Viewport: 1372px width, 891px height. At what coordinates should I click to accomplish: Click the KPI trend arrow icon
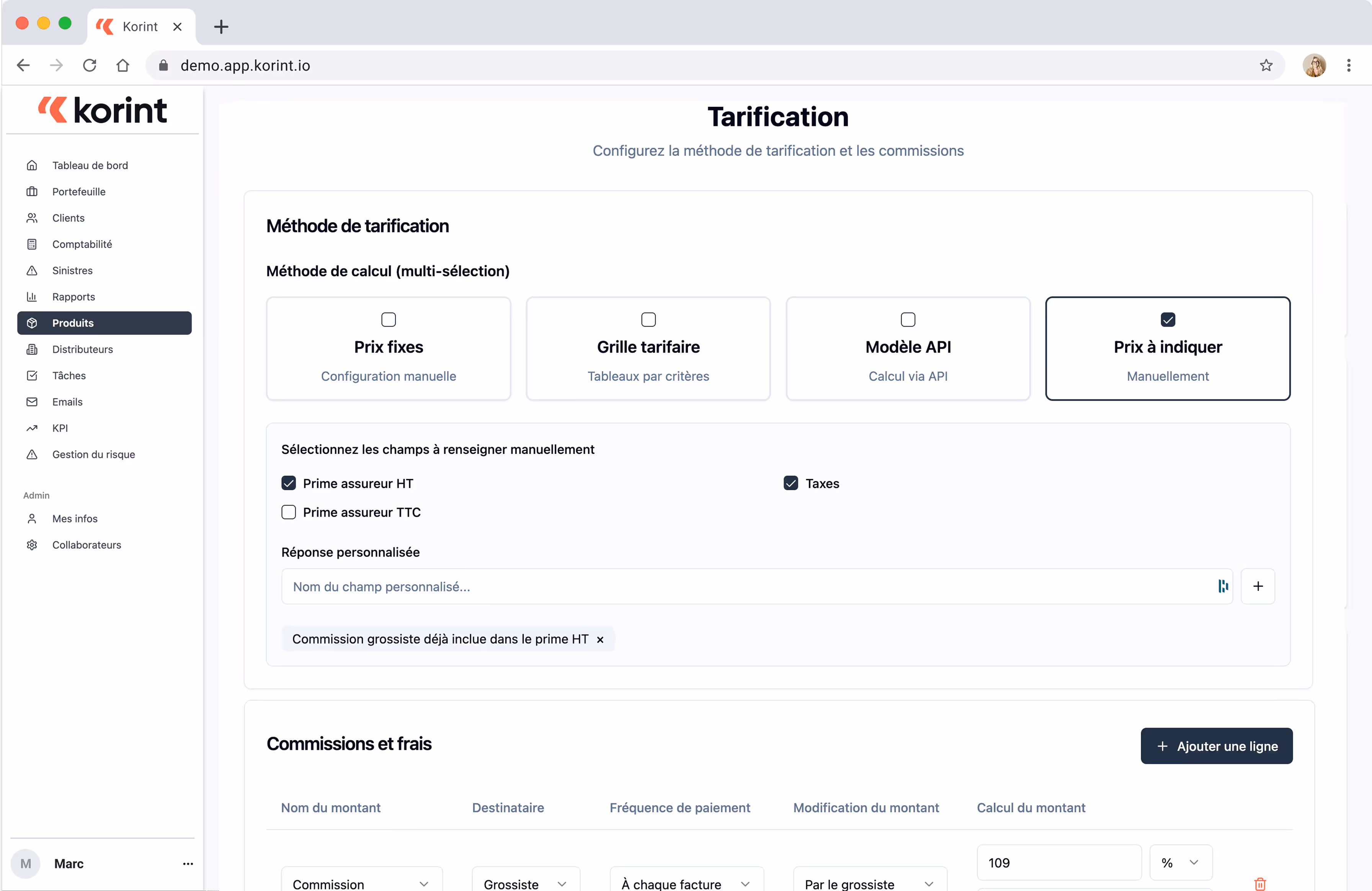click(32, 428)
